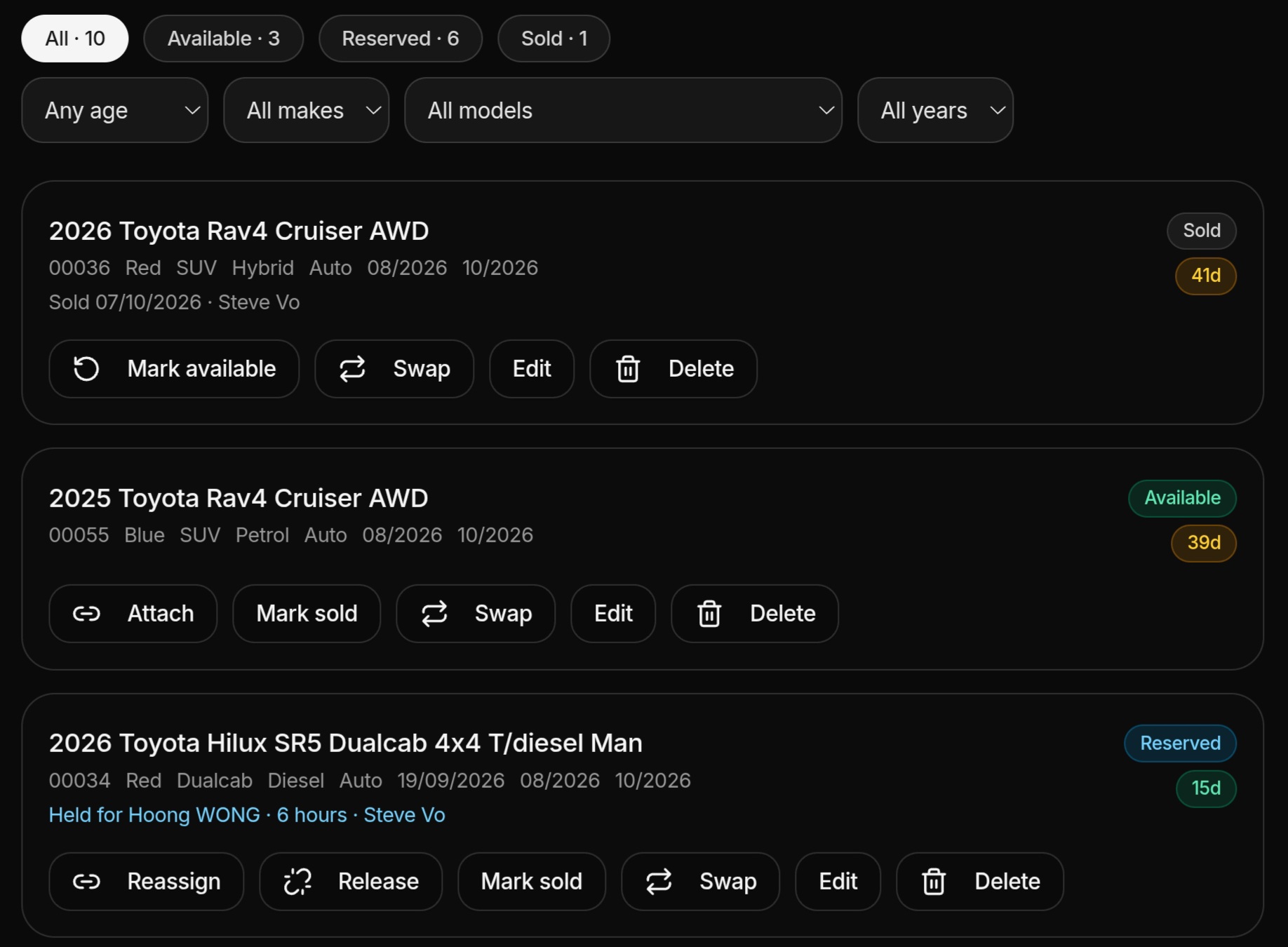Open the All years dropdown
Image resolution: width=1288 pixels, height=947 pixels.
pyautogui.click(x=936, y=110)
